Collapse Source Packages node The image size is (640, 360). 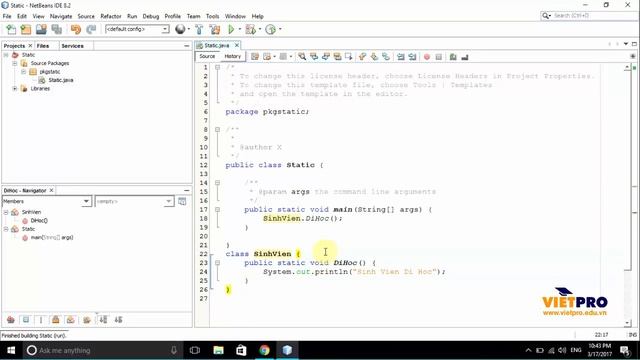pos(15,63)
